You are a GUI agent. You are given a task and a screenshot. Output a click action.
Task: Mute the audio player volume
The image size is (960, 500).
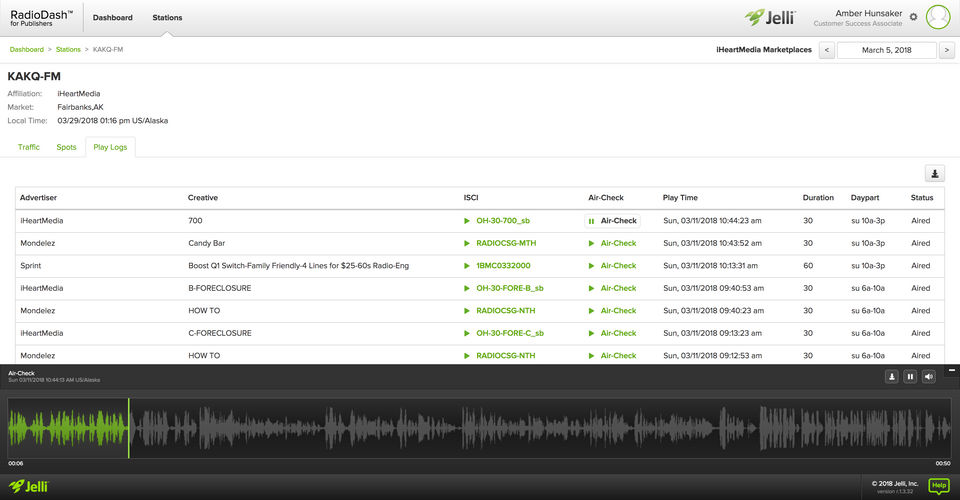pos(929,377)
